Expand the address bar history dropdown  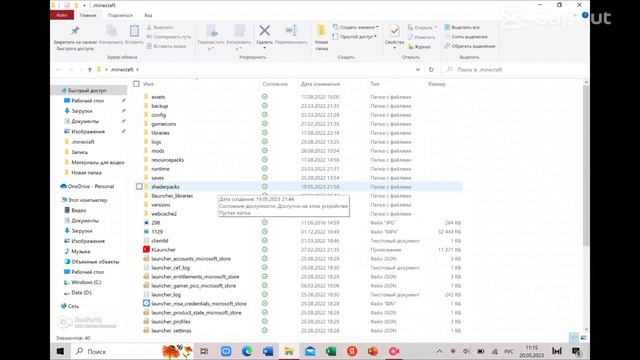(x=418, y=69)
